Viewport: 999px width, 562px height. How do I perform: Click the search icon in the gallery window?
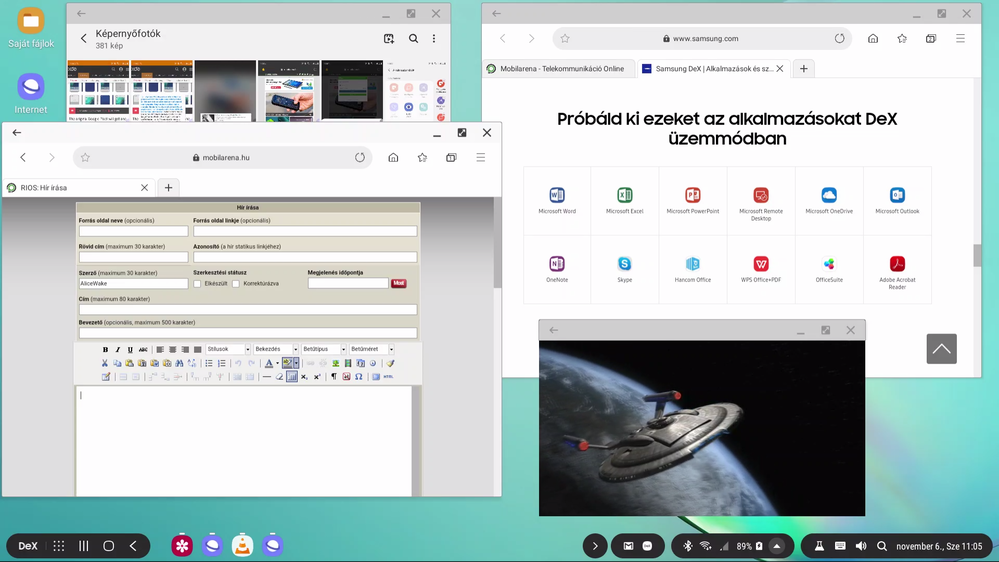[413, 39]
